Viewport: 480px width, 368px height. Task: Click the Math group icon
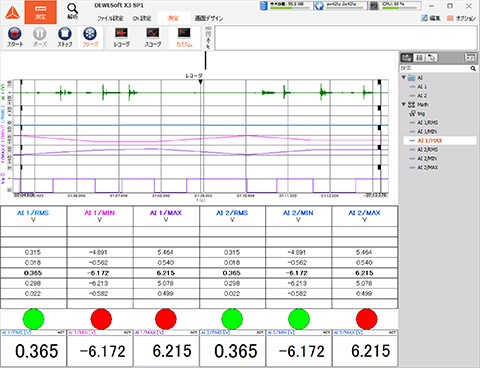pyautogui.click(x=411, y=105)
